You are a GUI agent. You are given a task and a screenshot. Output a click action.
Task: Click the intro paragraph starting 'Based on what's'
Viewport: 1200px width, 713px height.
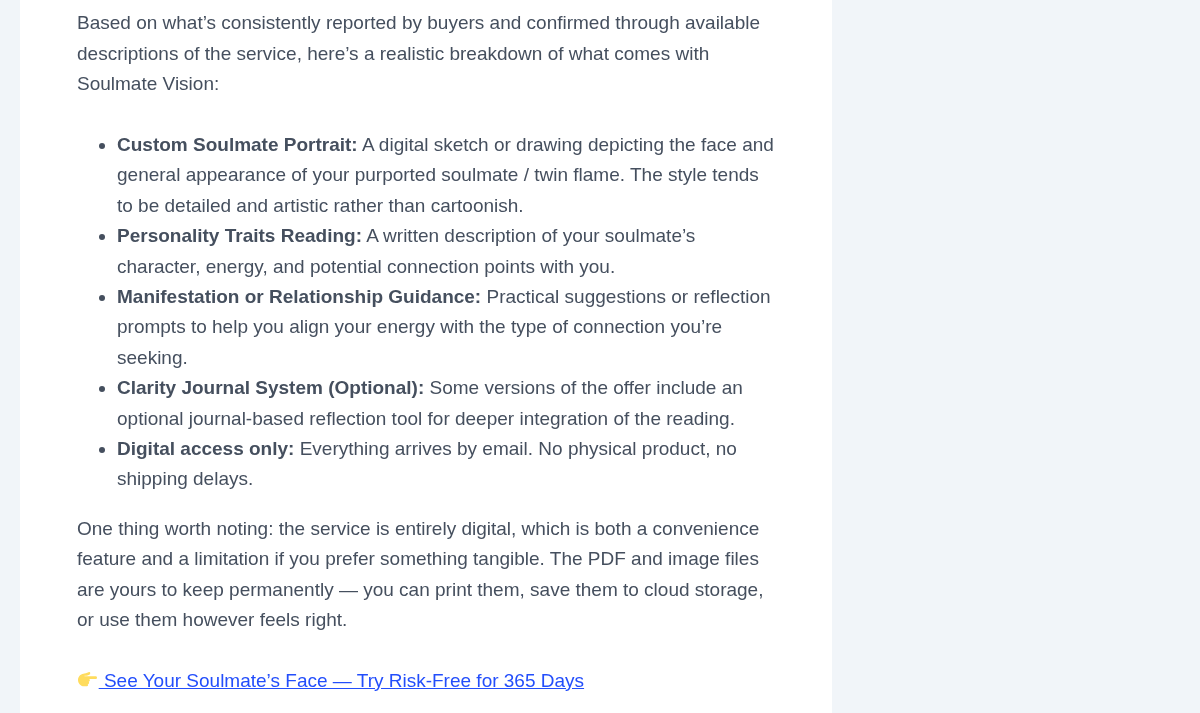point(418,53)
